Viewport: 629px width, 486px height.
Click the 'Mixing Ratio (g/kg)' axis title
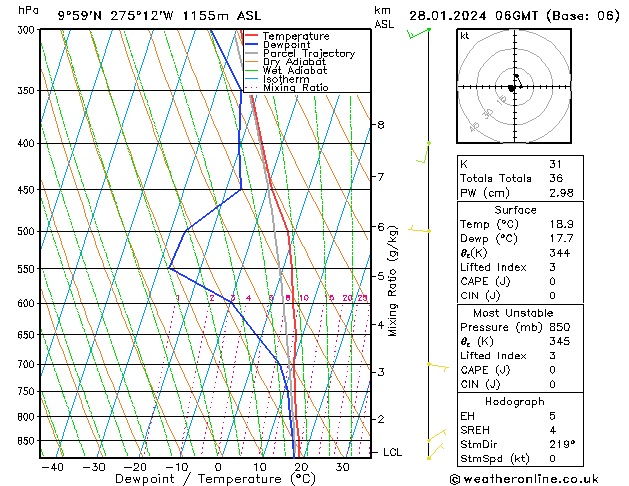coord(392,281)
